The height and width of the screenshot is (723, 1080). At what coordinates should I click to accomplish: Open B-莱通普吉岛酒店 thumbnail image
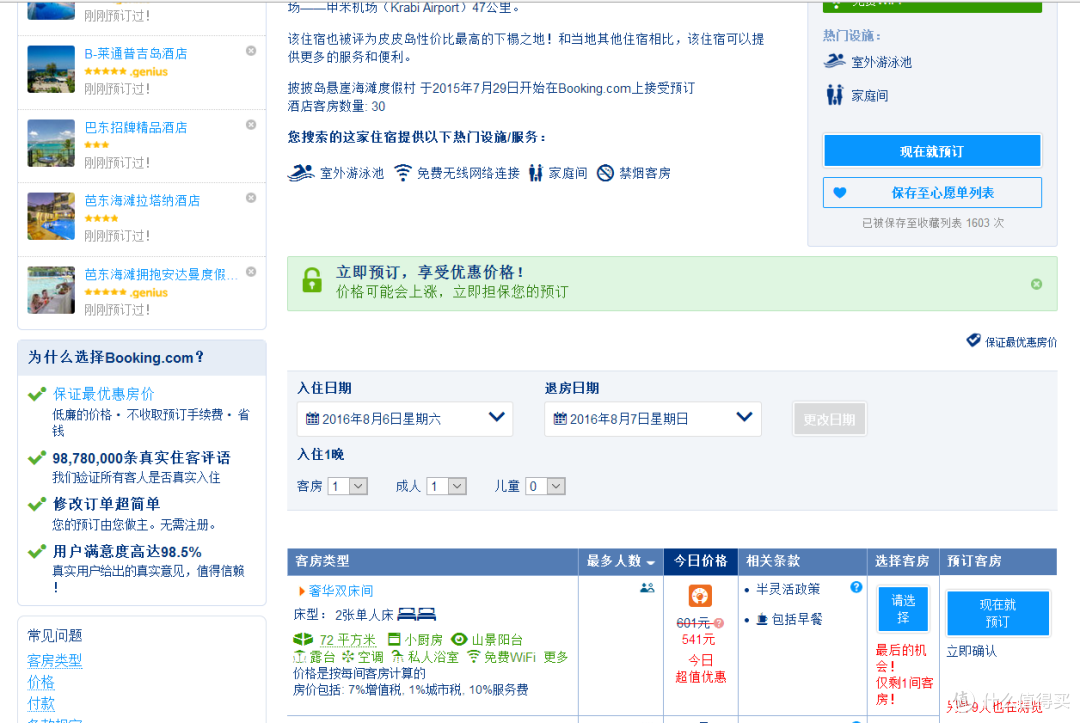[51, 69]
